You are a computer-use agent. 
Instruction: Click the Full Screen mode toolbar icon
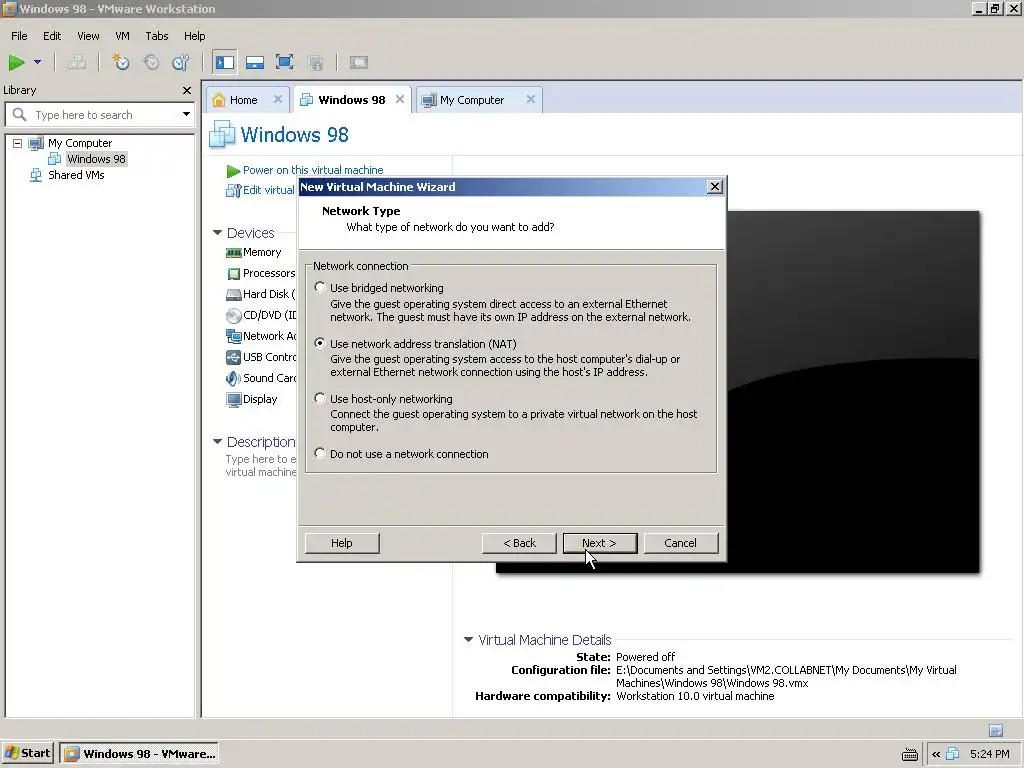[x=285, y=63]
